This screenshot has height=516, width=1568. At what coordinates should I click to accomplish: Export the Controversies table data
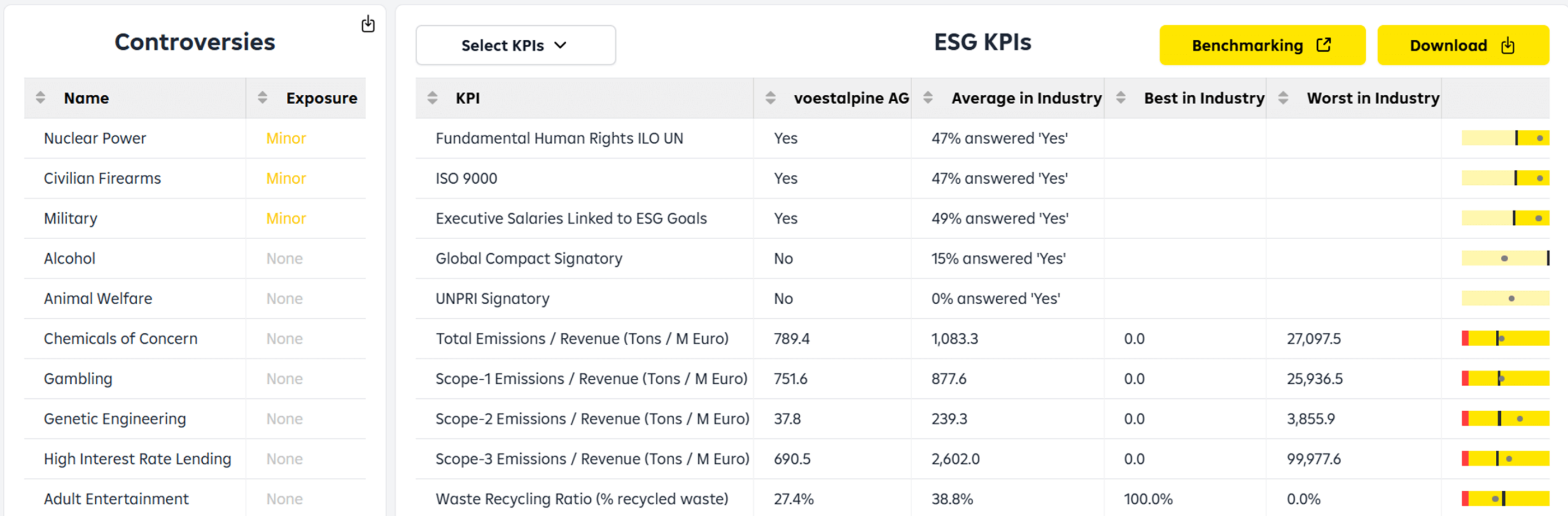[x=368, y=24]
